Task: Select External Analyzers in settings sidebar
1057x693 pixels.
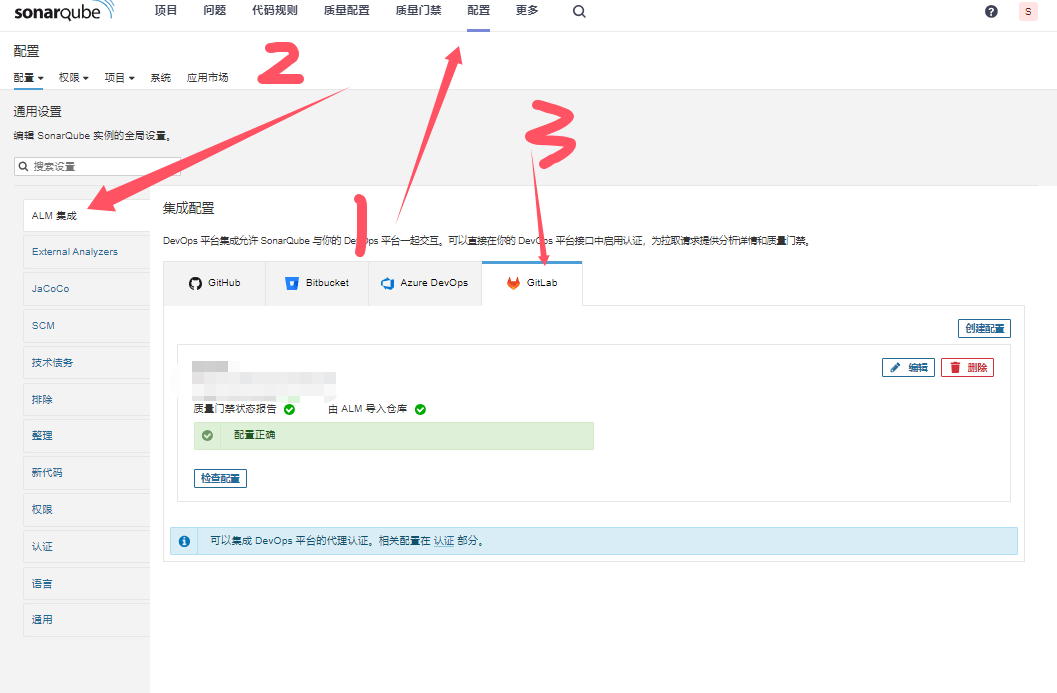Action: (x=87, y=252)
